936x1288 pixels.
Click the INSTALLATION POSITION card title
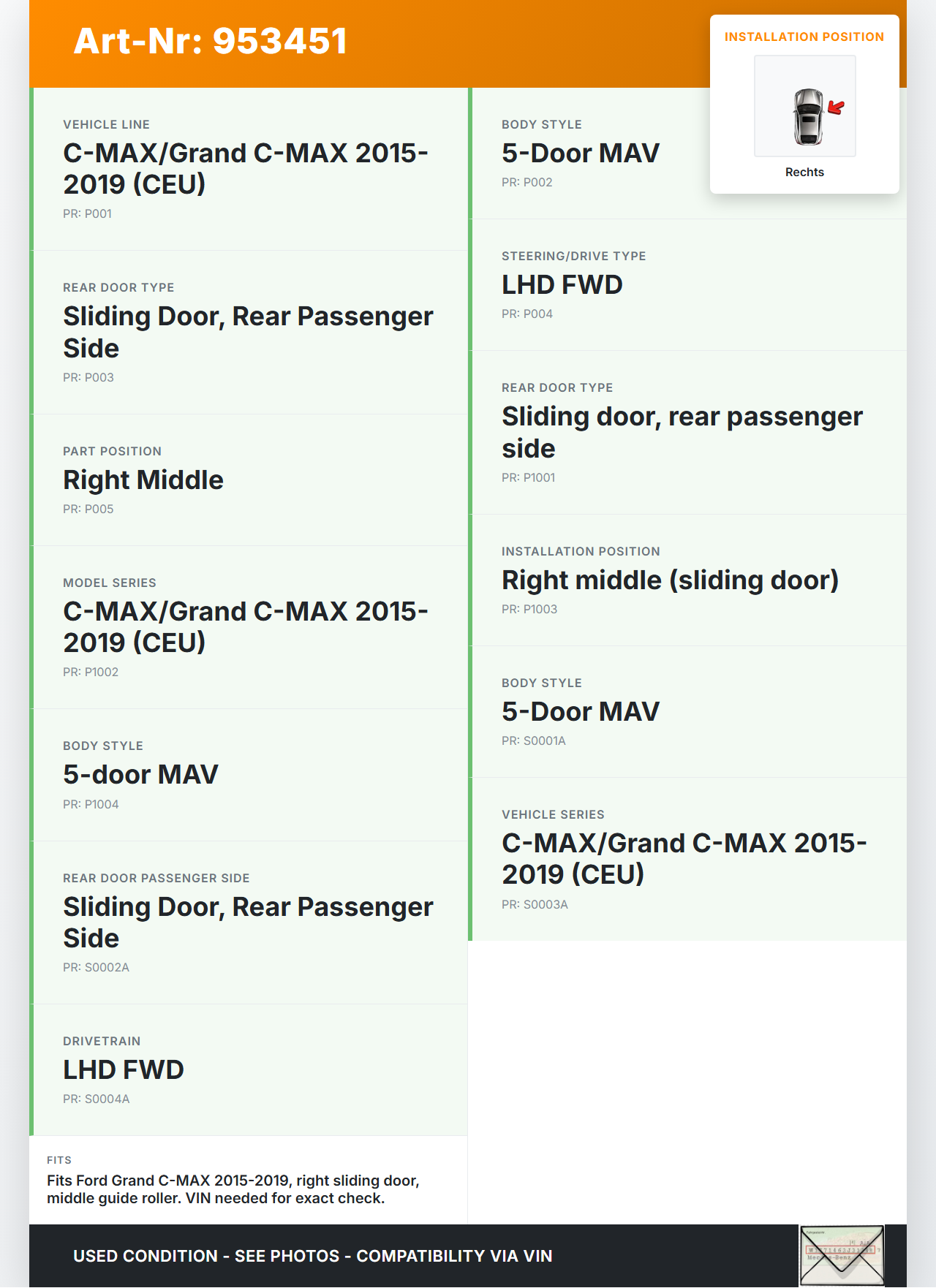tap(804, 37)
